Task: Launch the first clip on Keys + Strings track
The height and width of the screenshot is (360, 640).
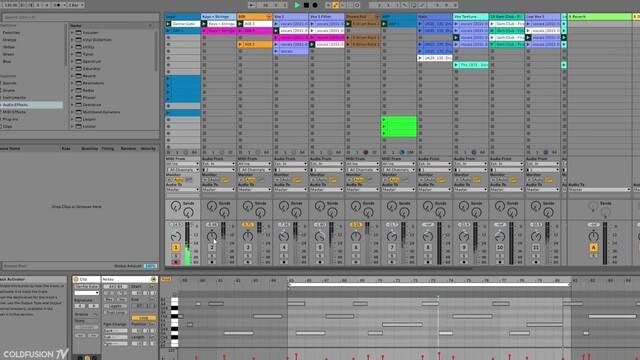Action: pyautogui.click(x=204, y=24)
